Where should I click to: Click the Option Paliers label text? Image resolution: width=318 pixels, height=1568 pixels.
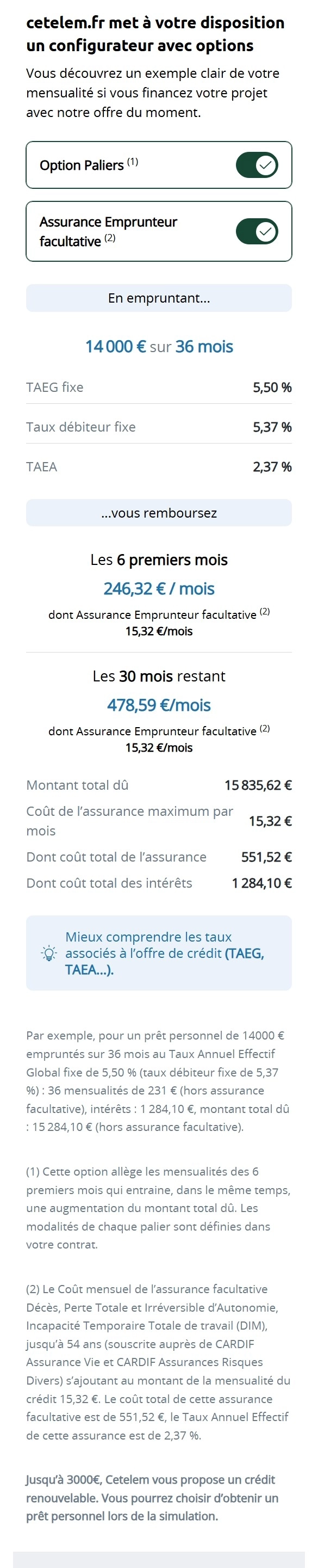(x=82, y=165)
